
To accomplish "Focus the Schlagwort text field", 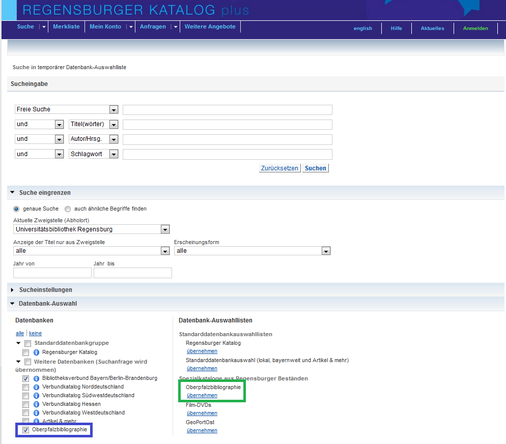I will (x=227, y=154).
